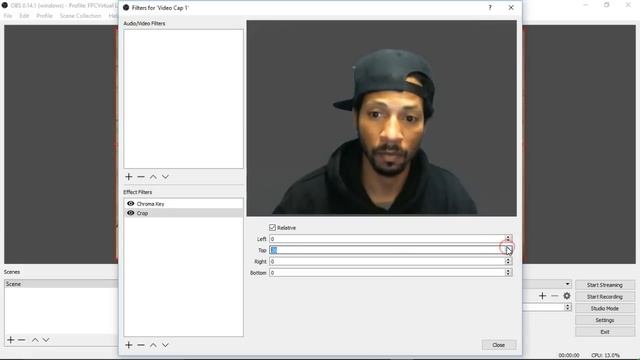This screenshot has height=360, width=640.
Task: Enable Studio Mode in OBS window
Action: tap(605, 309)
